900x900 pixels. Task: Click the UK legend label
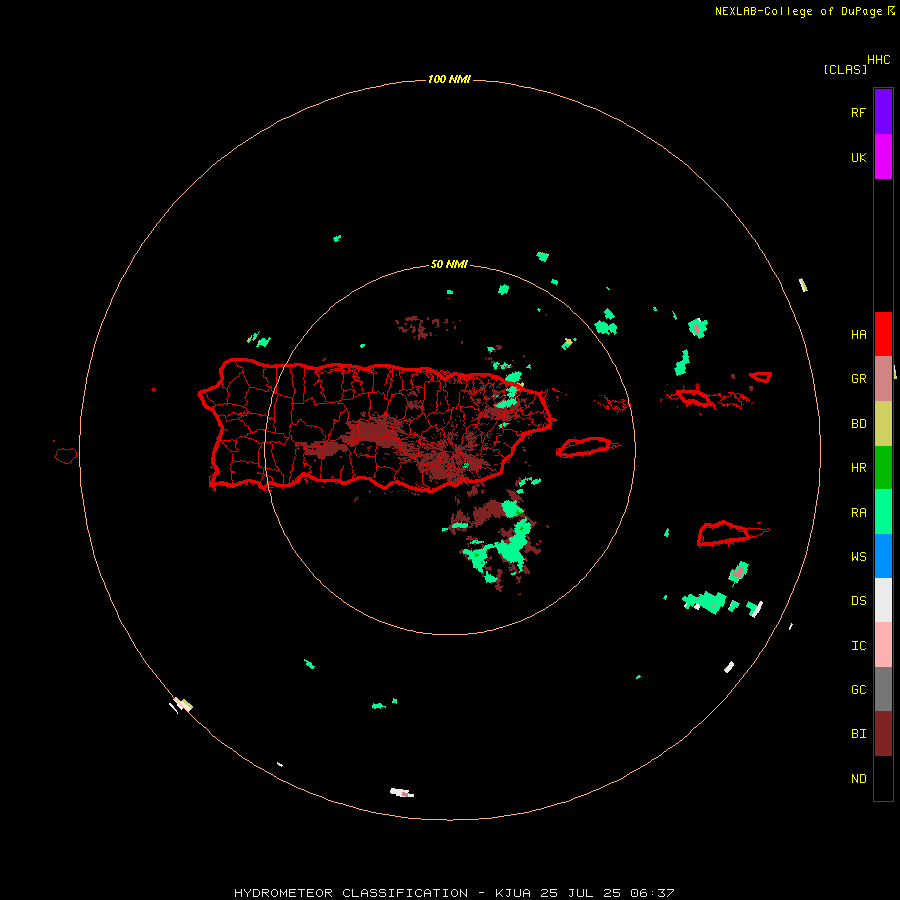click(x=858, y=158)
